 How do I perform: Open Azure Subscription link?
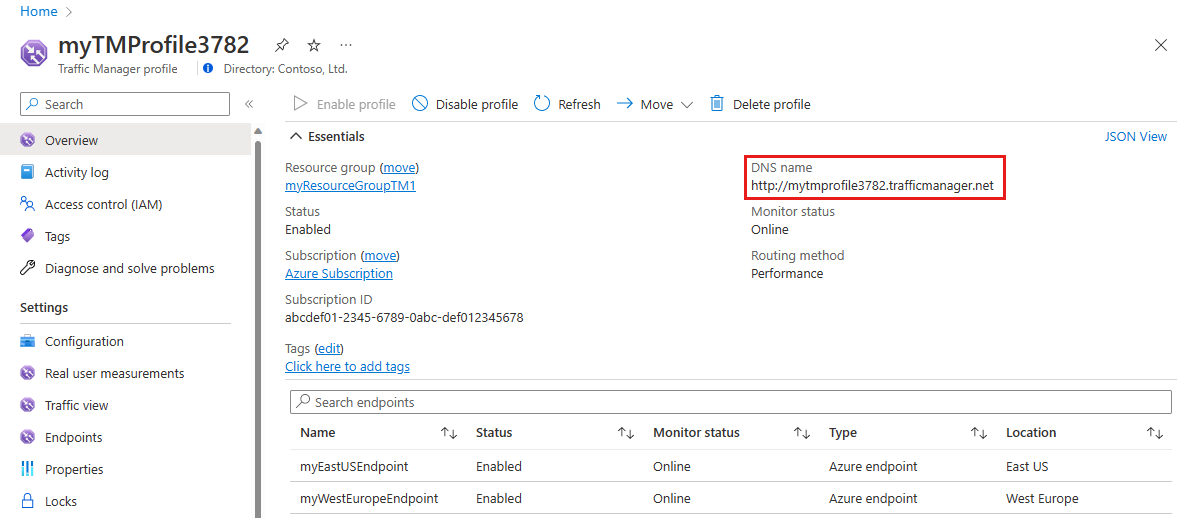(339, 273)
